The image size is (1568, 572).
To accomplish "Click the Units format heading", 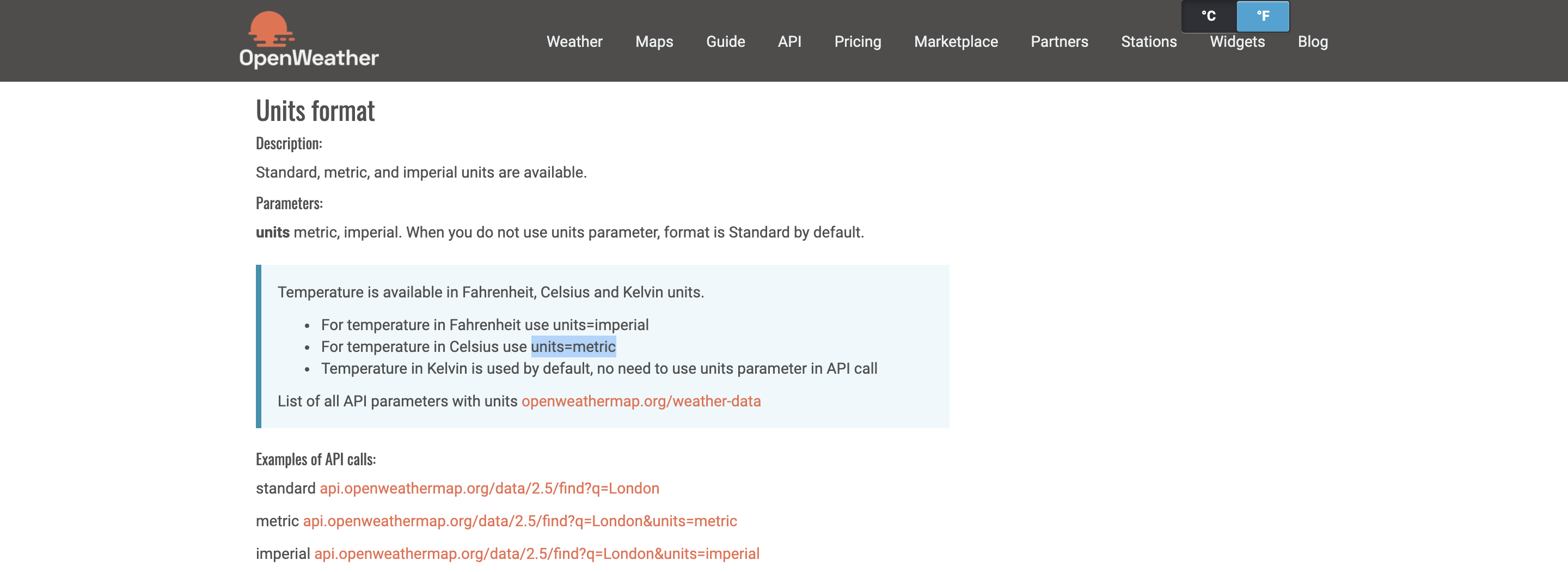I will (315, 111).
